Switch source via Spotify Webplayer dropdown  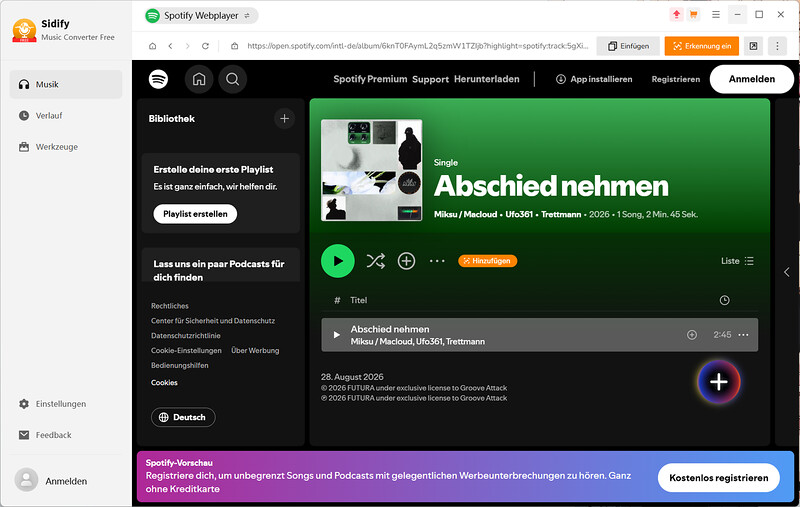click(x=202, y=15)
